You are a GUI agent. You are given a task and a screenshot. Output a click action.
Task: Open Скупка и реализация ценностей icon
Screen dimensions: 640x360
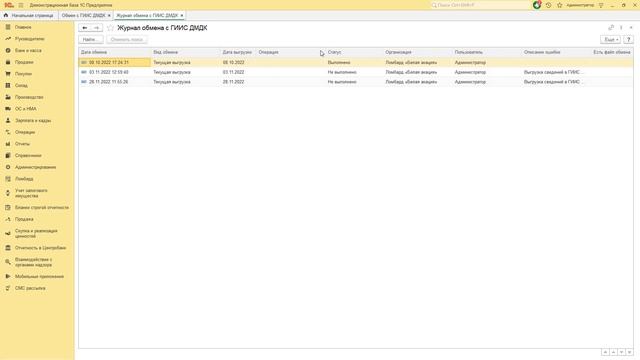(8, 233)
